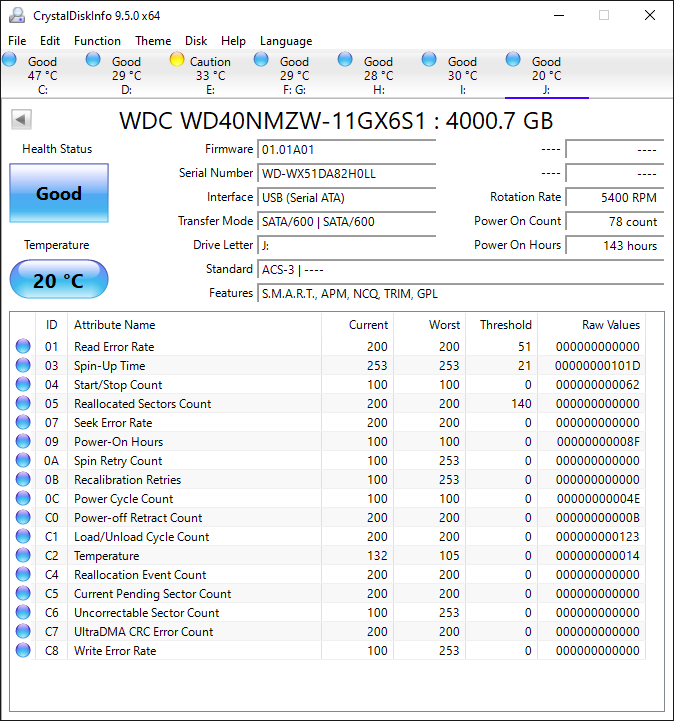Select the I: drive status orb
The height and width of the screenshot is (721, 674).
click(x=429, y=59)
